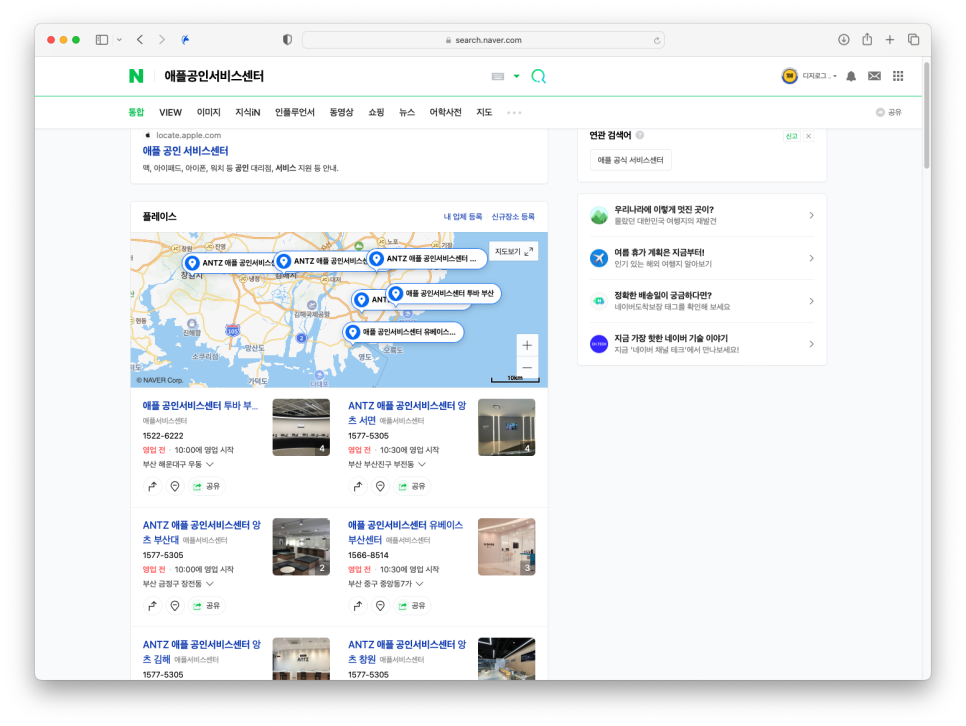
Task: Open the 동영상 tab
Action: (341, 112)
